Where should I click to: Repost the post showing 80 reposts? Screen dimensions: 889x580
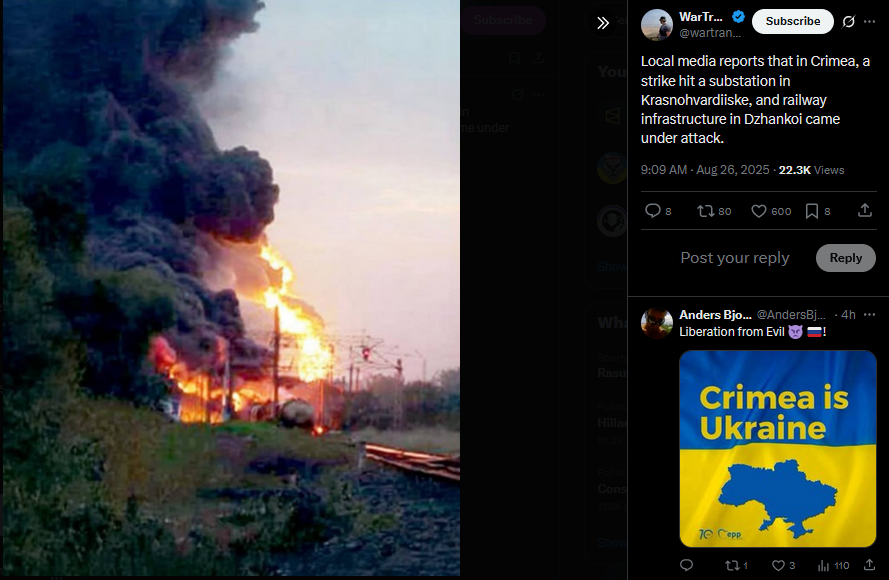714,211
